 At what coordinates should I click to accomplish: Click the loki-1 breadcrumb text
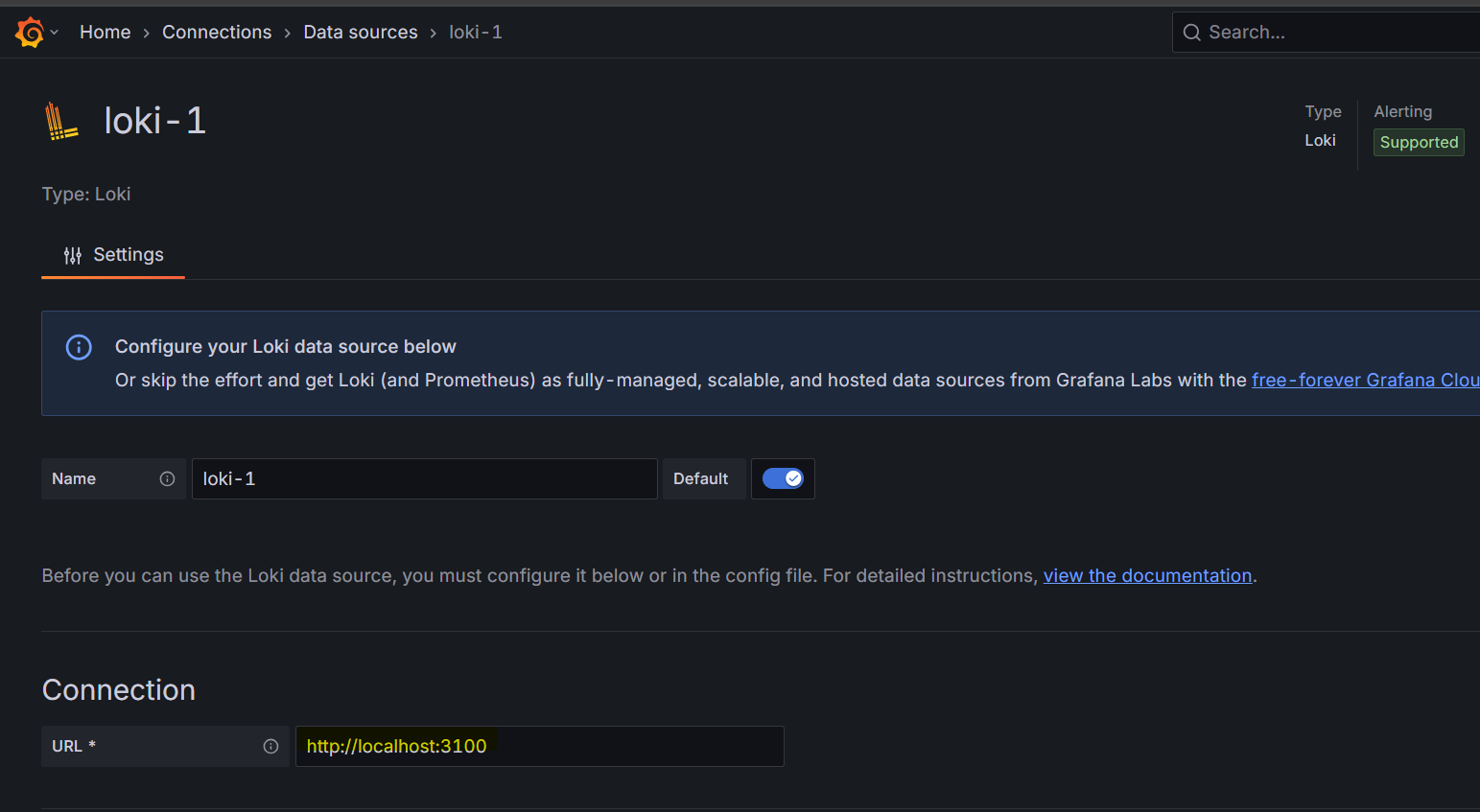pyautogui.click(x=476, y=33)
